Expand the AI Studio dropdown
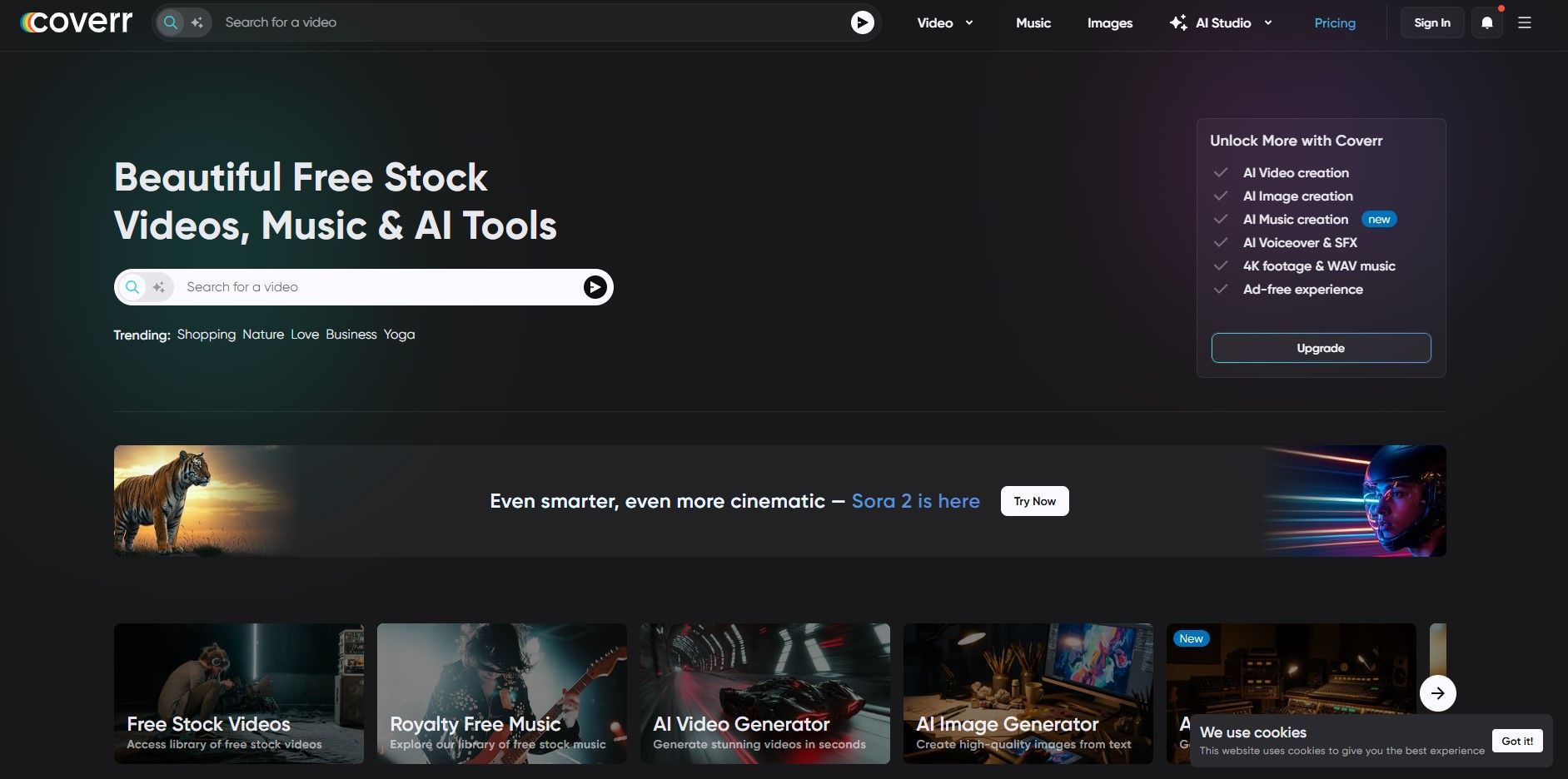The width and height of the screenshot is (1568, 779). [x=1222, y=23]
